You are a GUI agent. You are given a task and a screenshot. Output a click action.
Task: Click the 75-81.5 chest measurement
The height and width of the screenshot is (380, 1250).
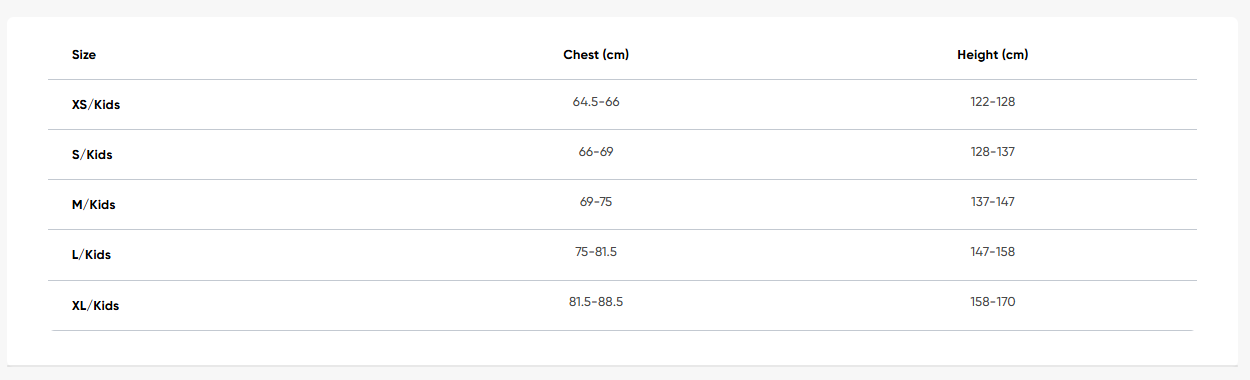click(596, 252)
